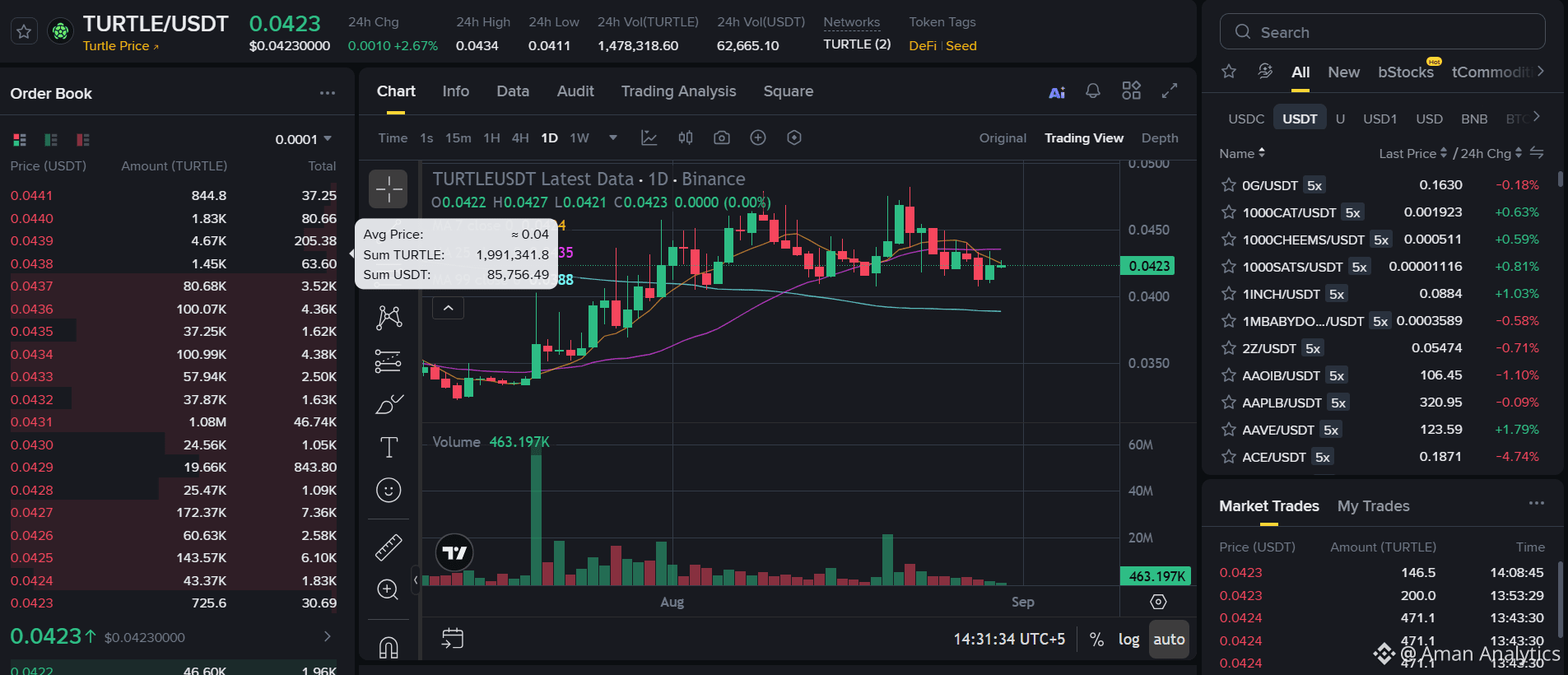Open order book precision 0.0001 dropdown
This screenshot has width=1568, height=675.
(304, 140)
